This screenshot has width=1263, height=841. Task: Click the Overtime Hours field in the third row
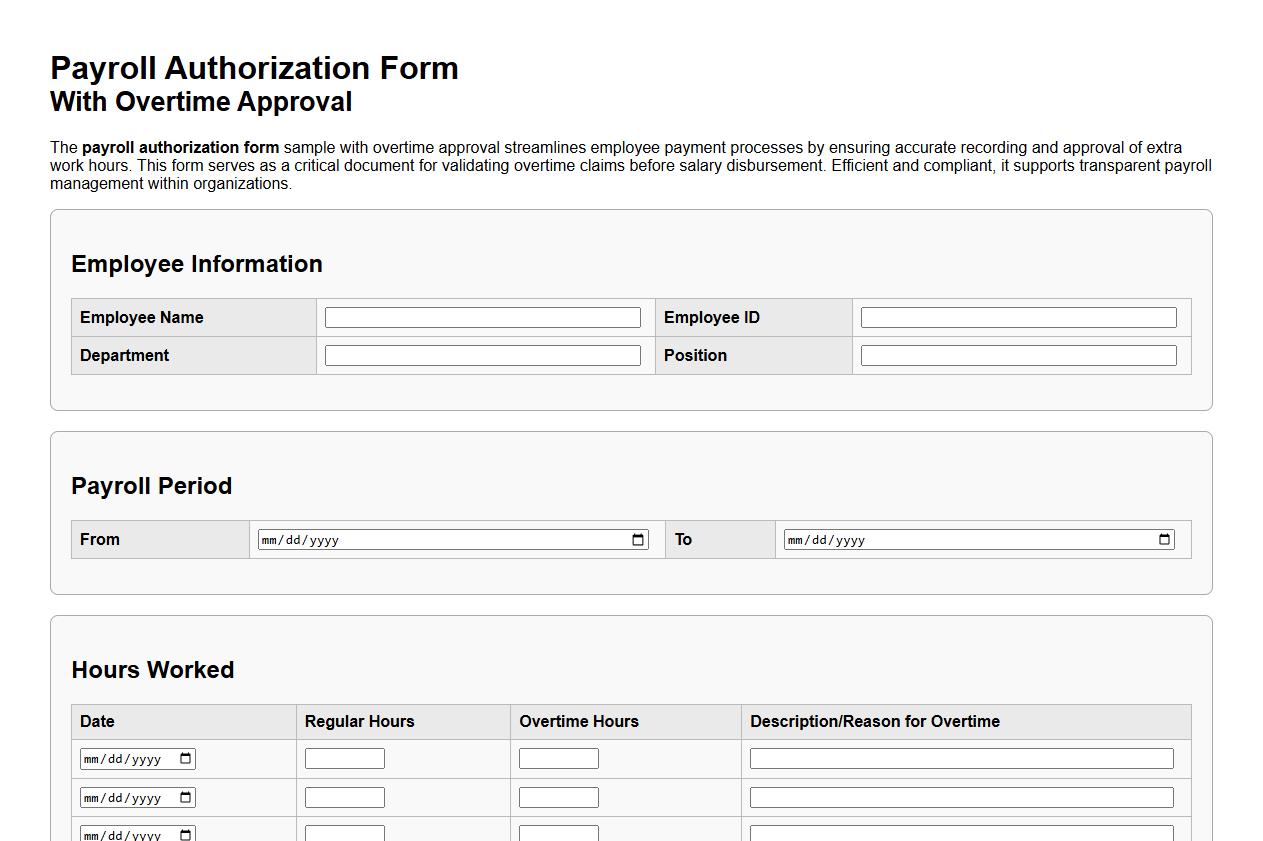558,833
